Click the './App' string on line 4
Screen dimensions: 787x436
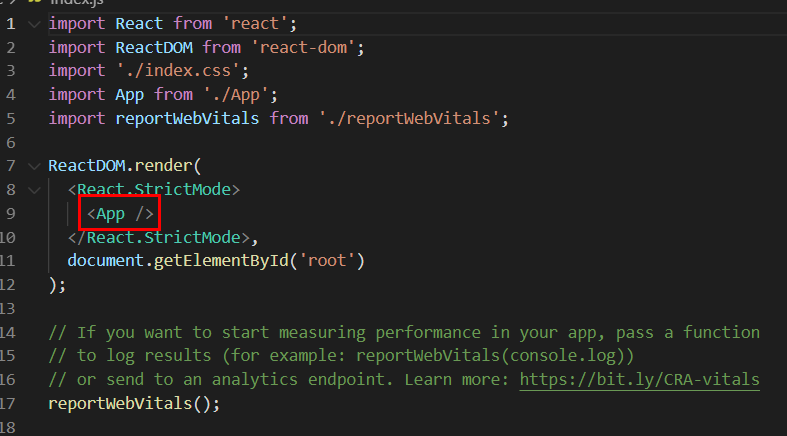236,95
